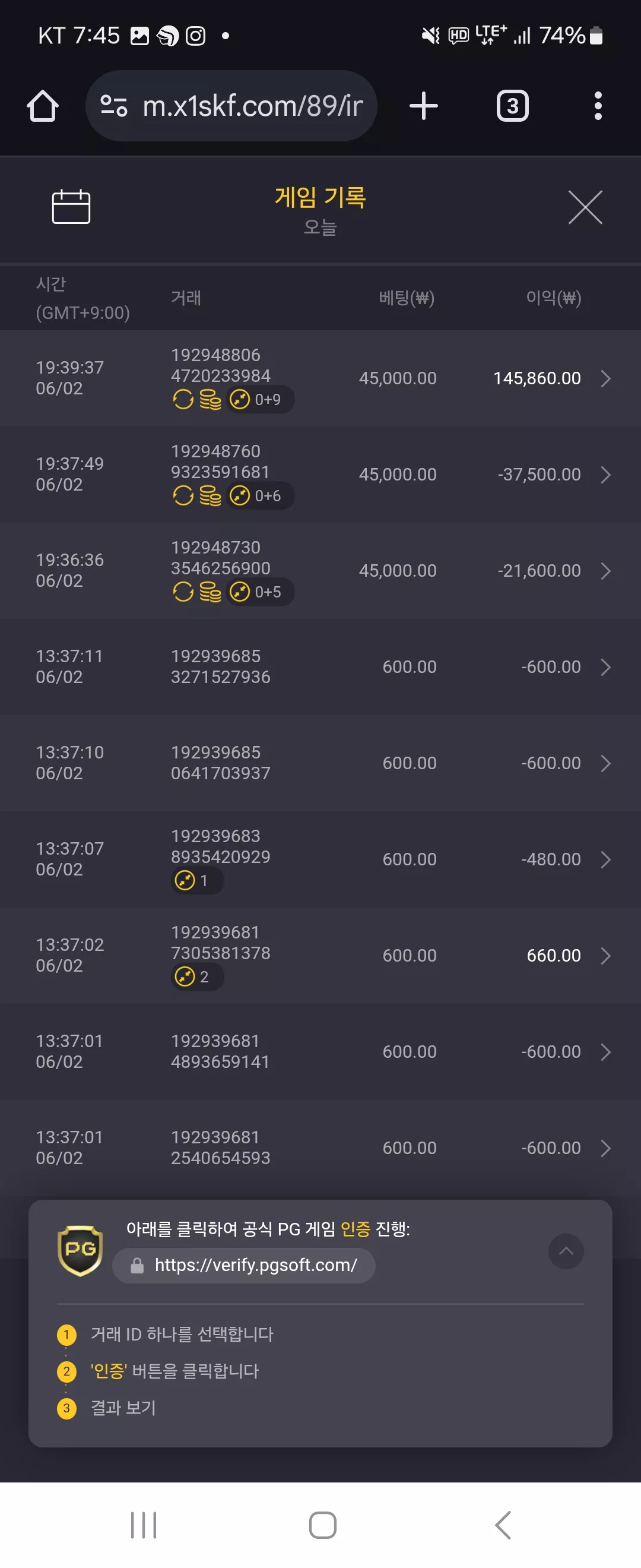Open new tab with plus icon
The height and width of the screenshot is (1568, 641).
click(423, 106)
